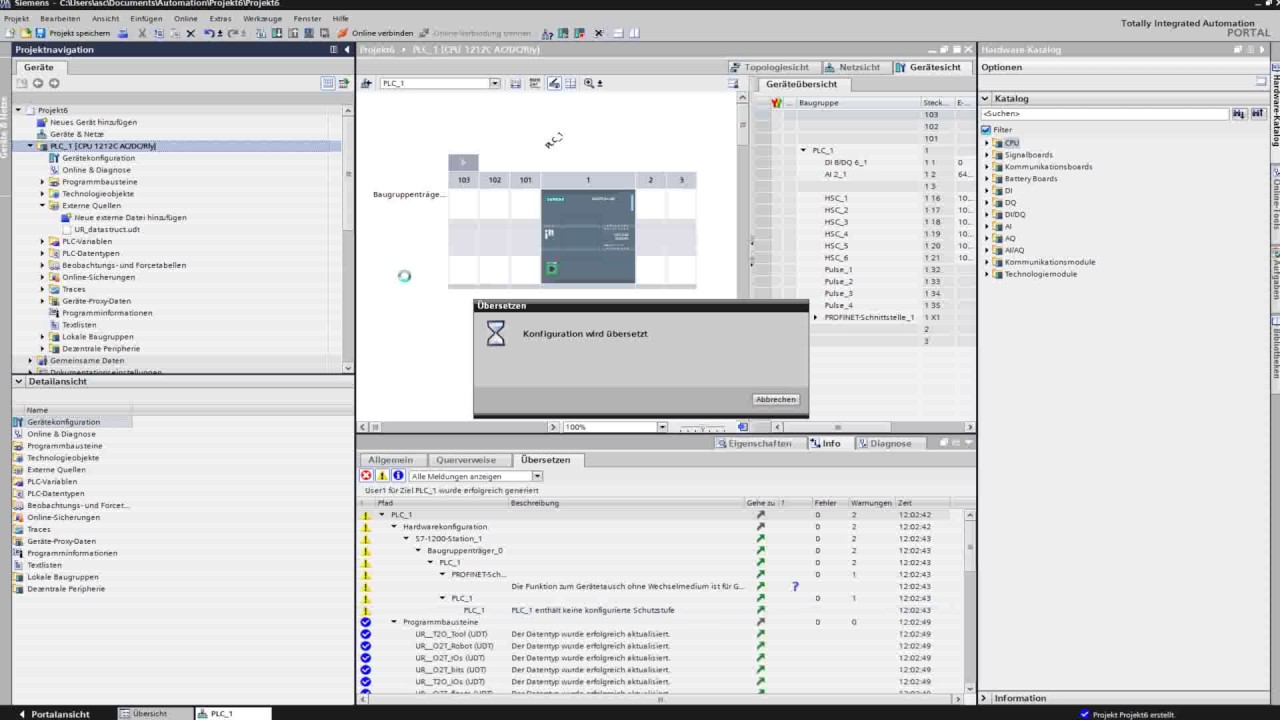Open Alle Meldungen anzeigen dropdown
The height and width of the screenshot is (720, 1280).
(x=536, y=476)
